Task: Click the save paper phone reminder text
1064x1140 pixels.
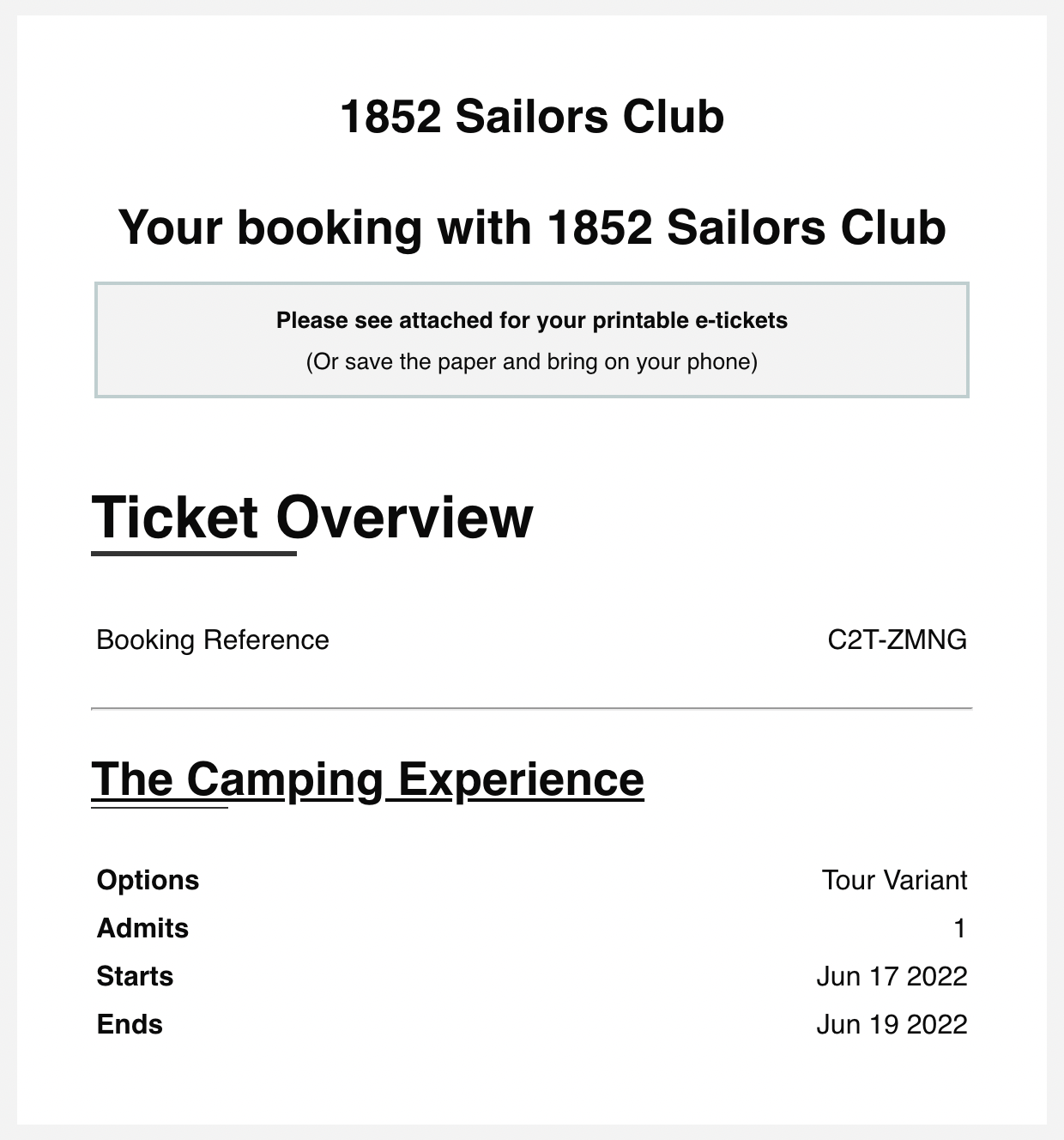Action: click(532, 361)
